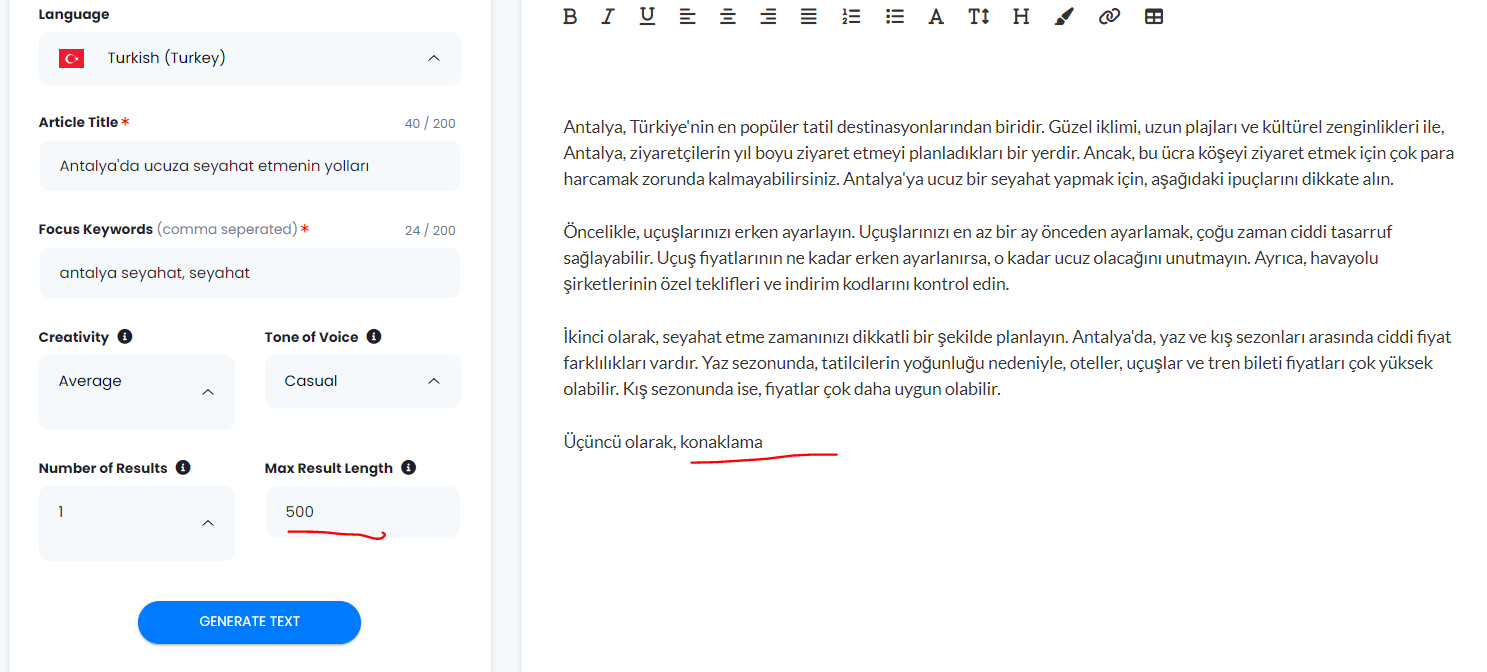
Task: Show the Number of Results info icon
Action: 183,468
